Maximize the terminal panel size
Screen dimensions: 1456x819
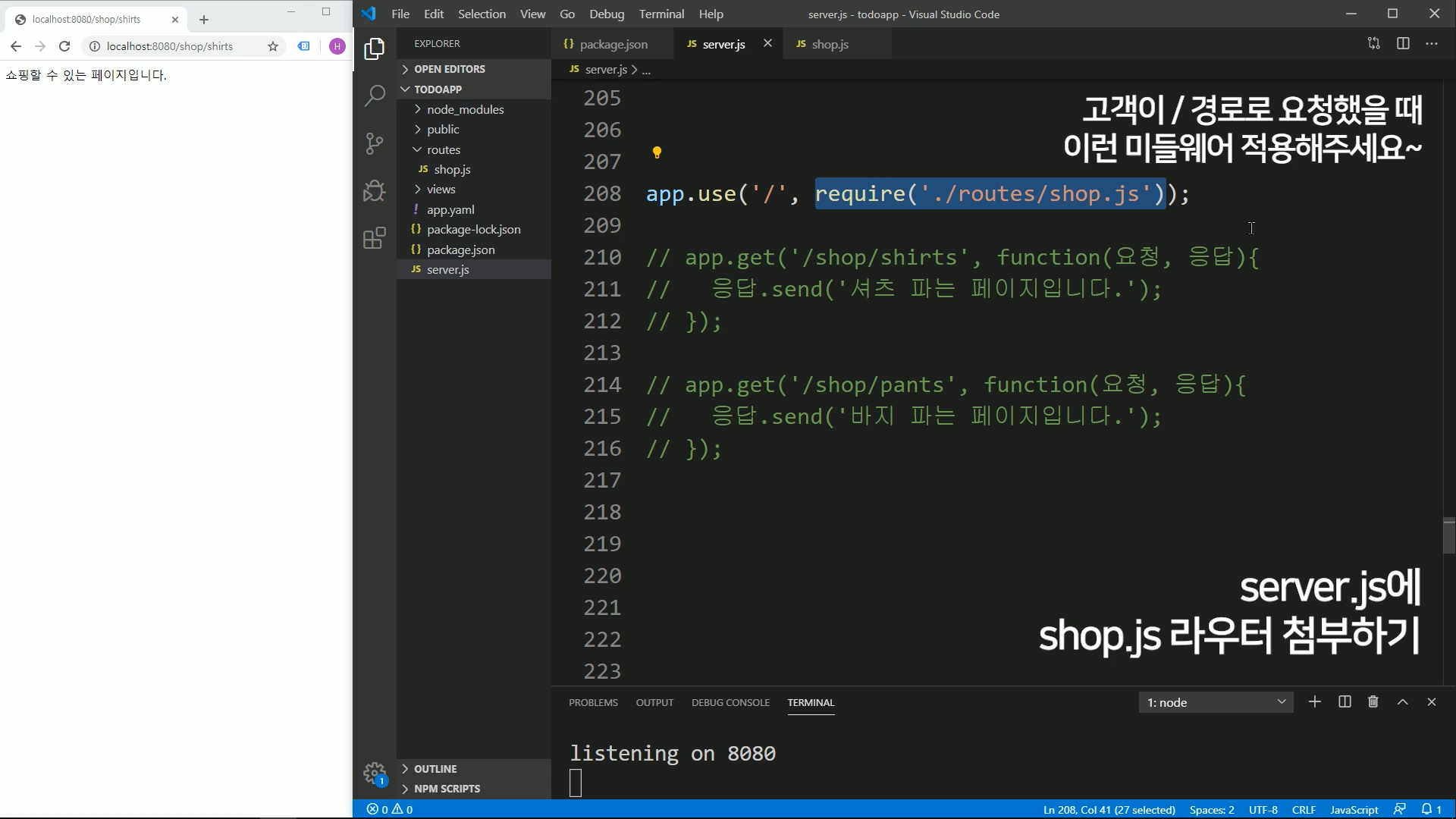[1402, 702]
